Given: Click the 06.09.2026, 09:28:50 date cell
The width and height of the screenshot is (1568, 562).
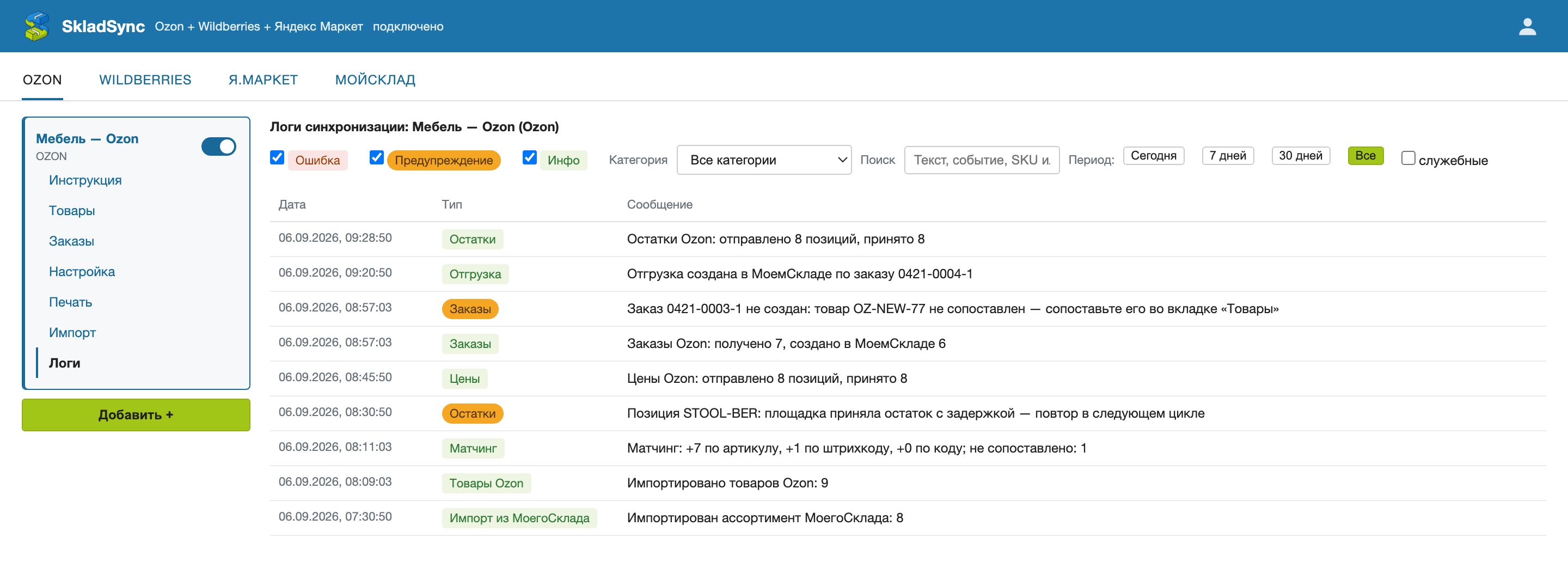Looking at the screenshot, I should (x=335, y=238).
